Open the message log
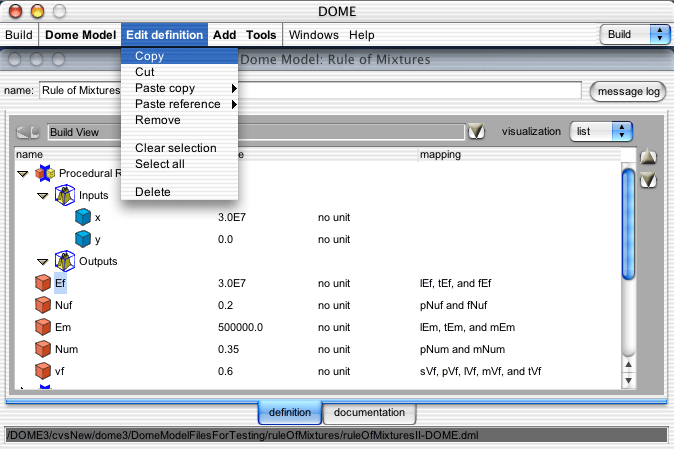 tap(628, 91)
